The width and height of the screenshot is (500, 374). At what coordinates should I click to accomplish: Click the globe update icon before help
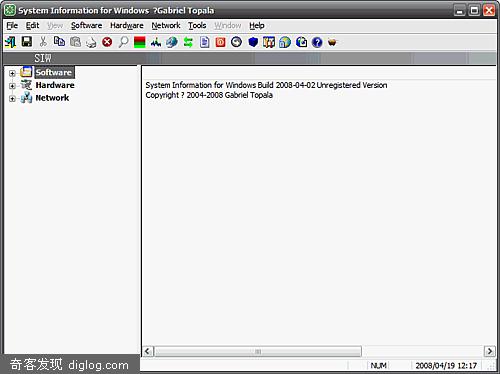(301, 42)
